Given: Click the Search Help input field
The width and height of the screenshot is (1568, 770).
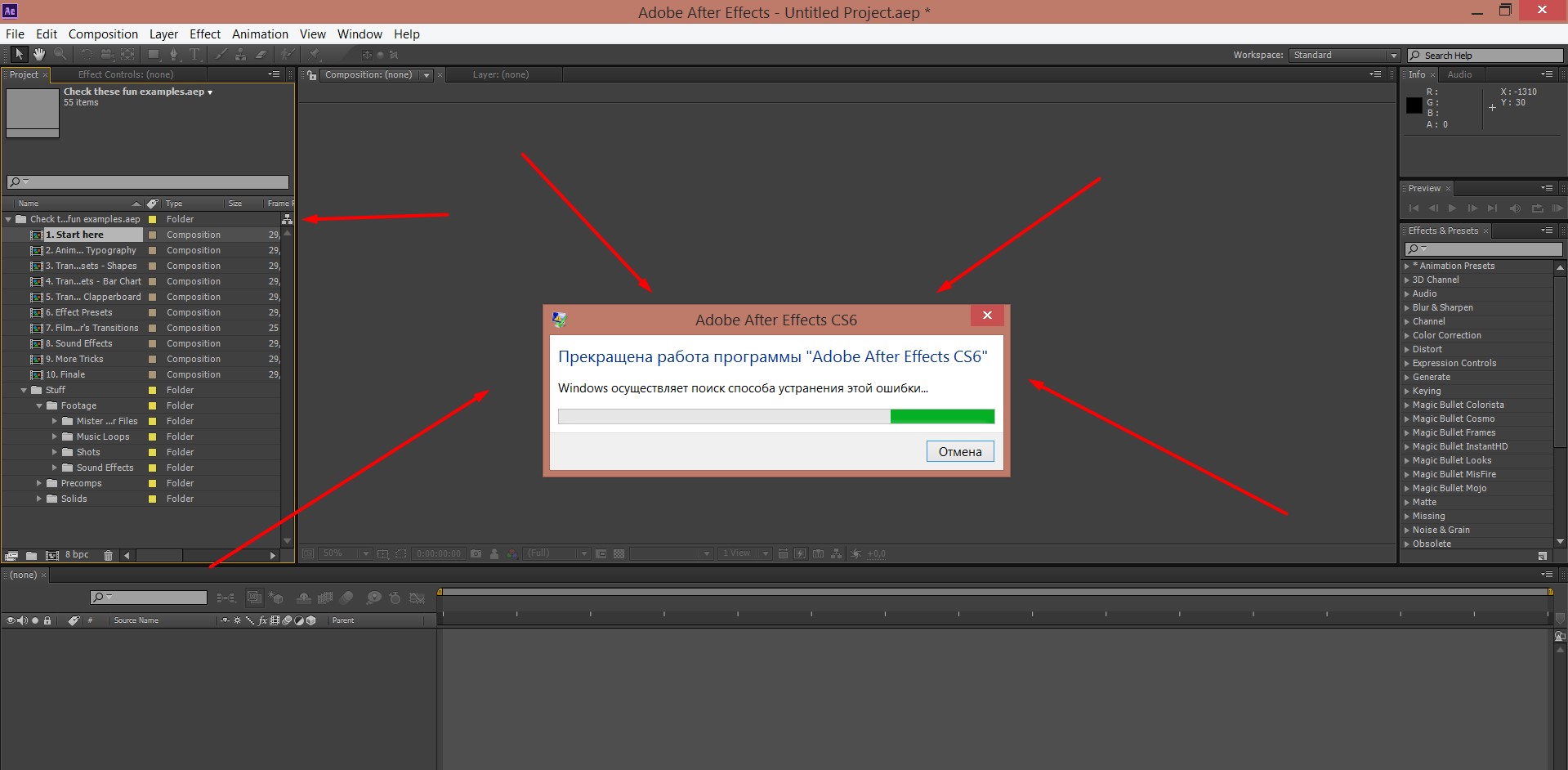Looking at the screenshot, I should [1485, 55].
